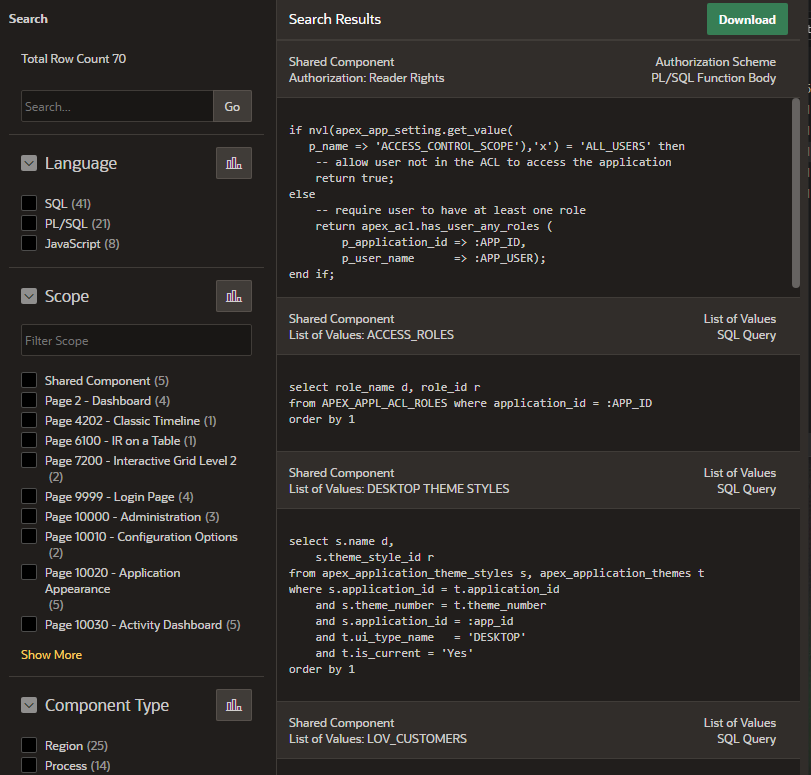The width and height of the screenshot is (811, 775).
Task: Collapse the Language facet section
Action: (29, 163)
